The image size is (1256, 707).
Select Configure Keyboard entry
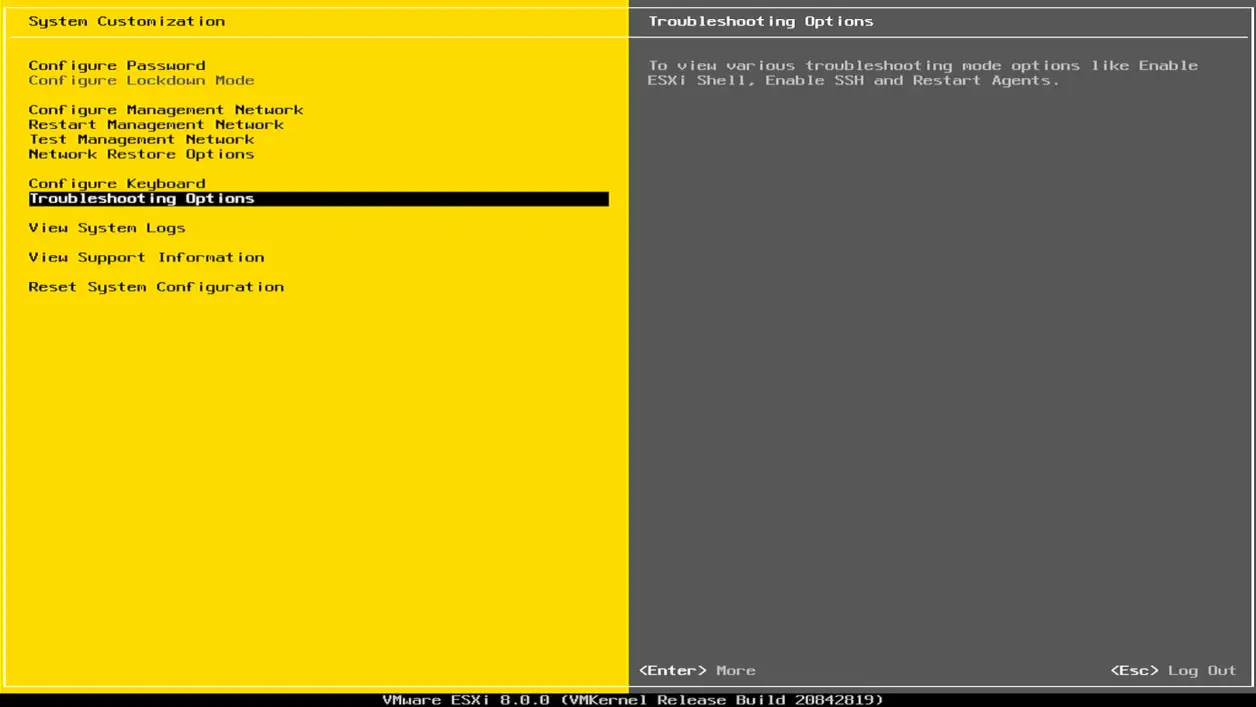117,184
